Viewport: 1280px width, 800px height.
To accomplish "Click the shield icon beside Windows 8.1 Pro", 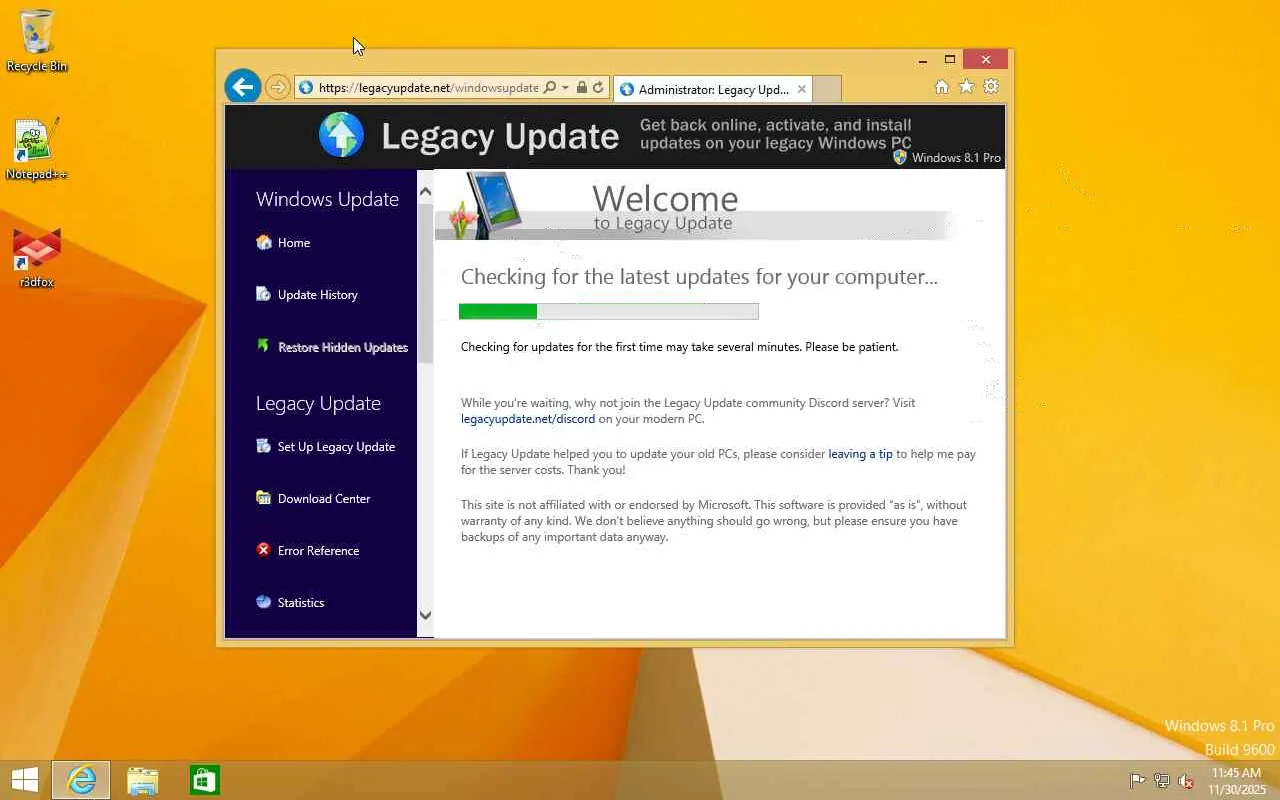I will pyautogui.click(x=900, y=157).
